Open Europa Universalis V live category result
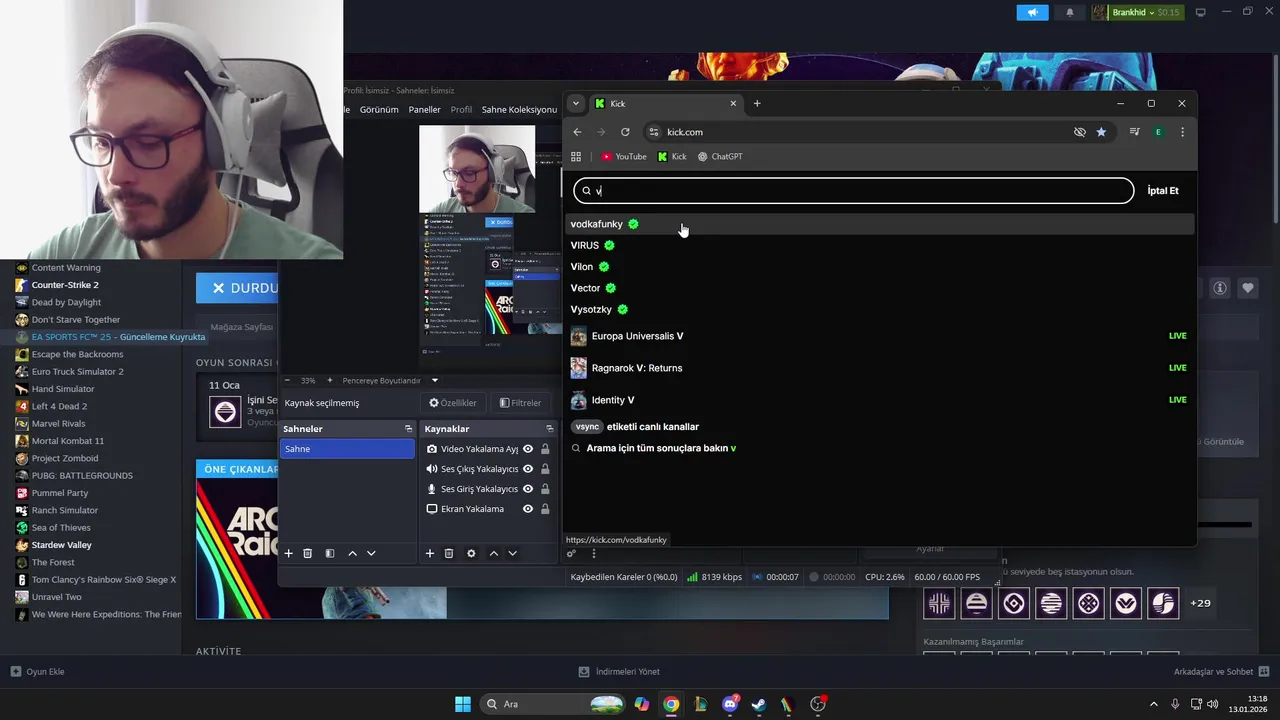 880,336
